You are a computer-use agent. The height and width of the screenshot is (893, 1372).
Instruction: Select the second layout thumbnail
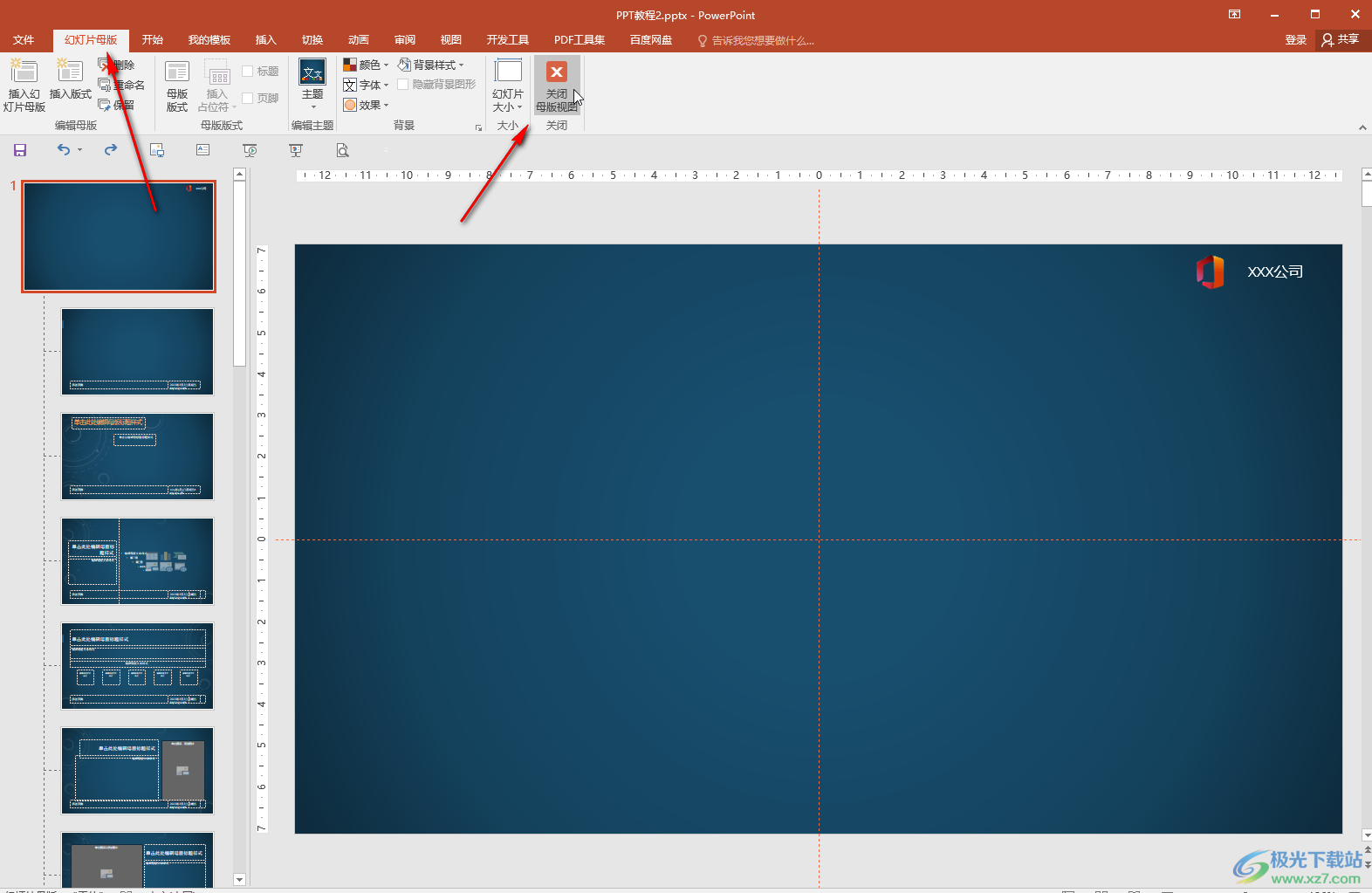tap(137, 352)
